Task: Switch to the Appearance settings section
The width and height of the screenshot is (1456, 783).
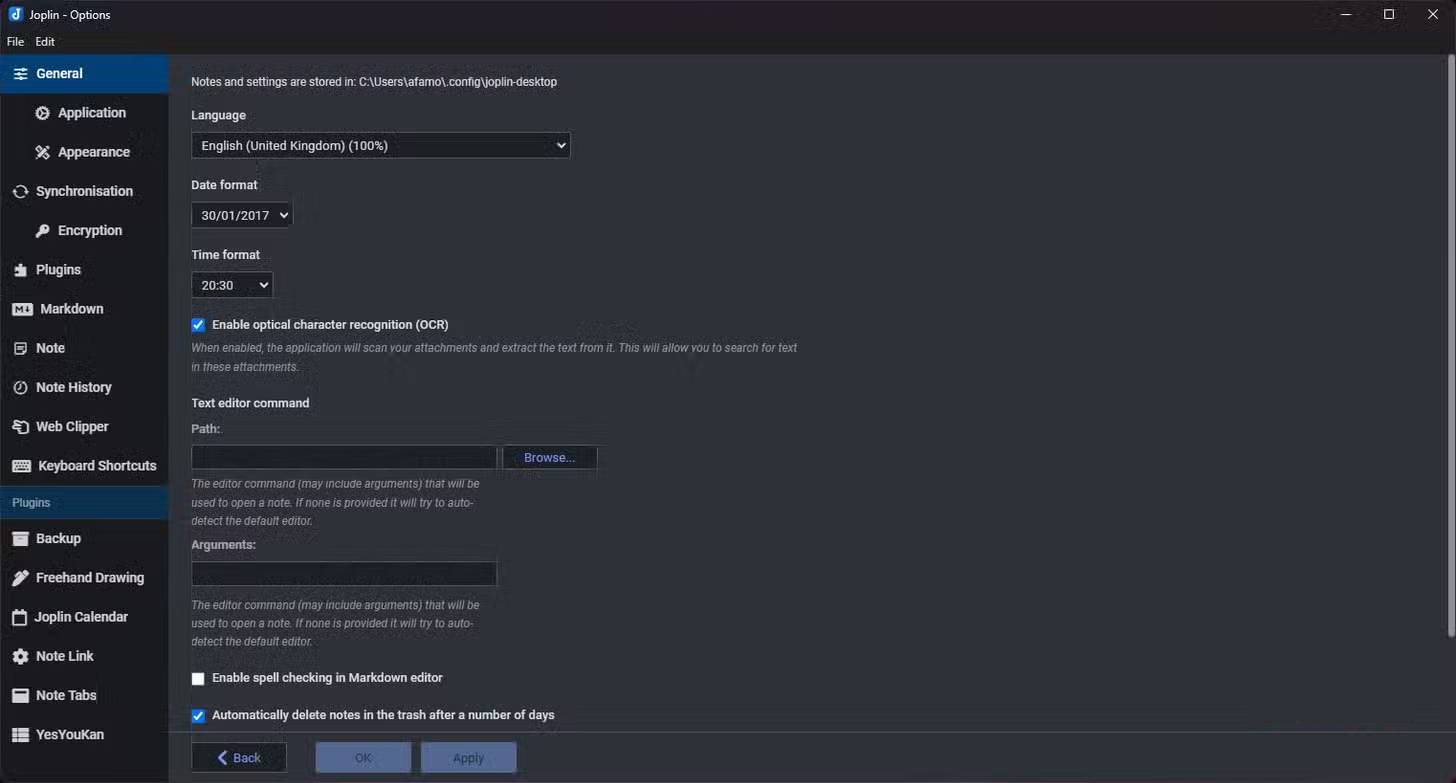Action: pos(93,152)
